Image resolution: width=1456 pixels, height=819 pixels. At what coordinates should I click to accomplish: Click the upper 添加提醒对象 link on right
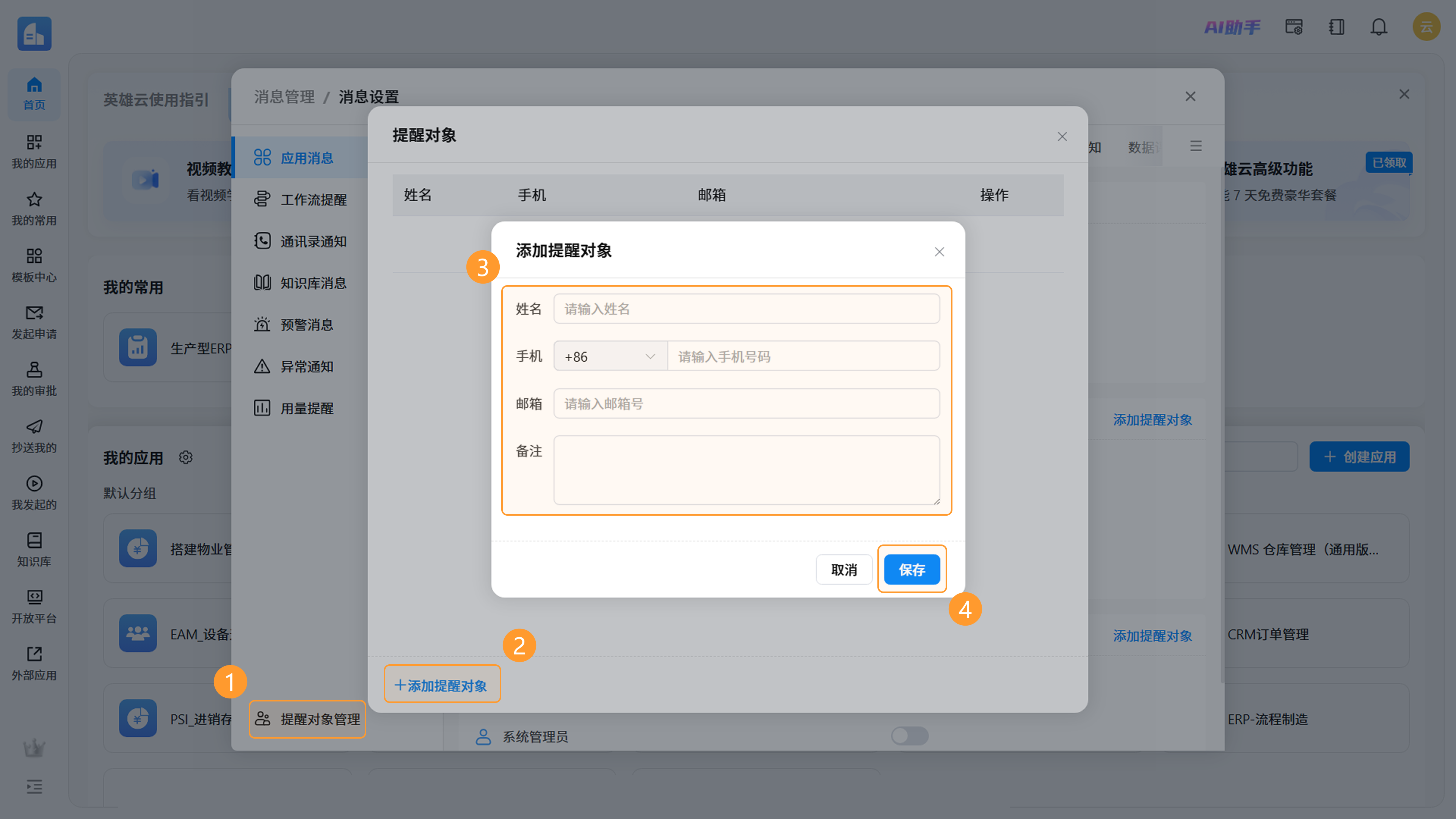1153,419
